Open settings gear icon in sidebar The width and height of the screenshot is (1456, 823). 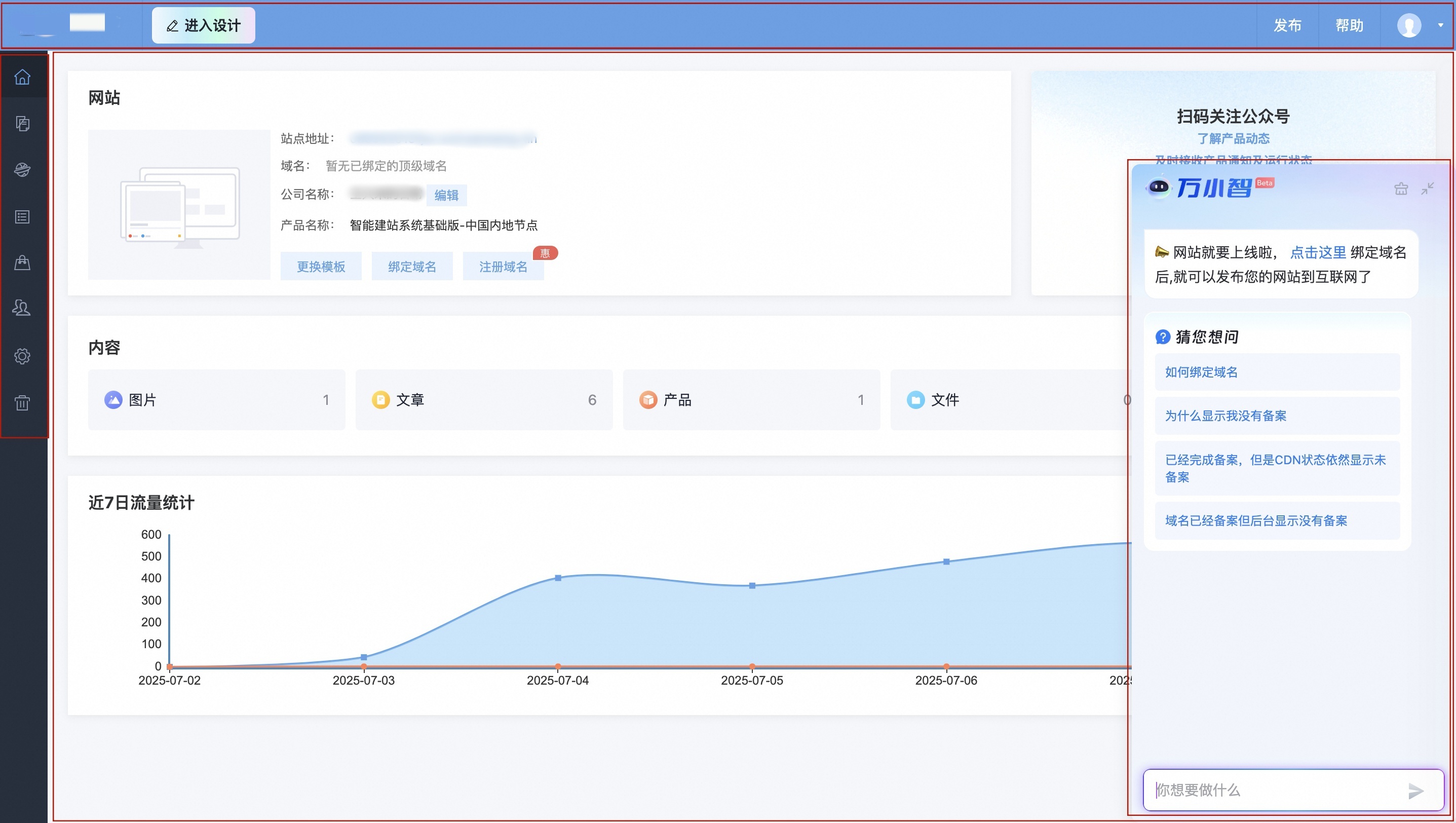coord(22,356)
